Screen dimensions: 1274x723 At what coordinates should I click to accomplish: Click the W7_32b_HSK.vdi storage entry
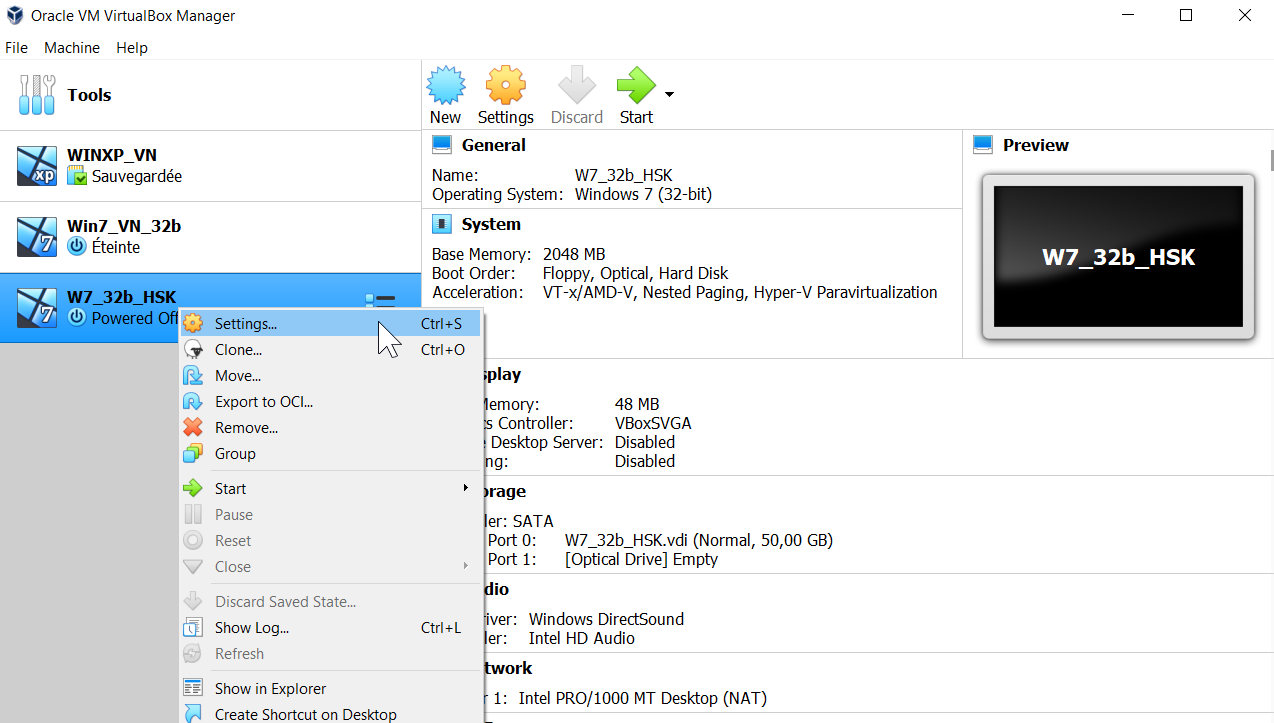(x=698, y=540)
